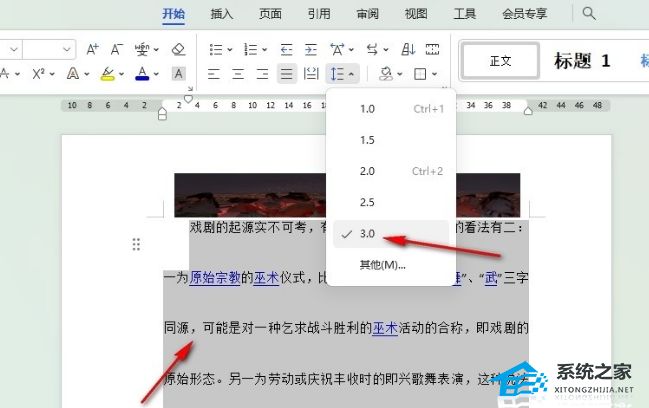Click the line spacing icon
The image size is (649, 408).
(x=337, y=74)
